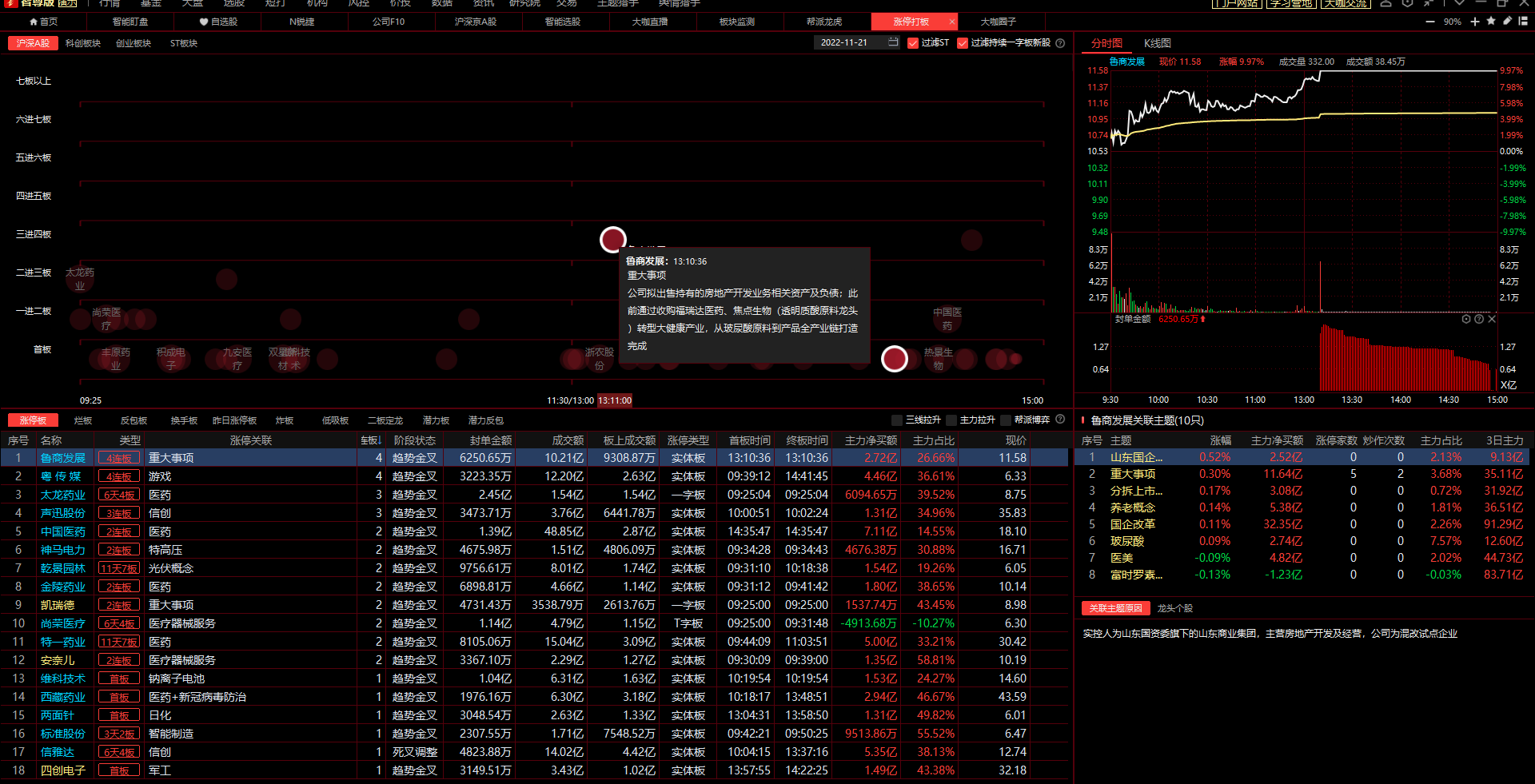Open the 帮派龙虎 tab
Image resolution: width=1535 pixels, height=784 pixels.
(824, 22)
